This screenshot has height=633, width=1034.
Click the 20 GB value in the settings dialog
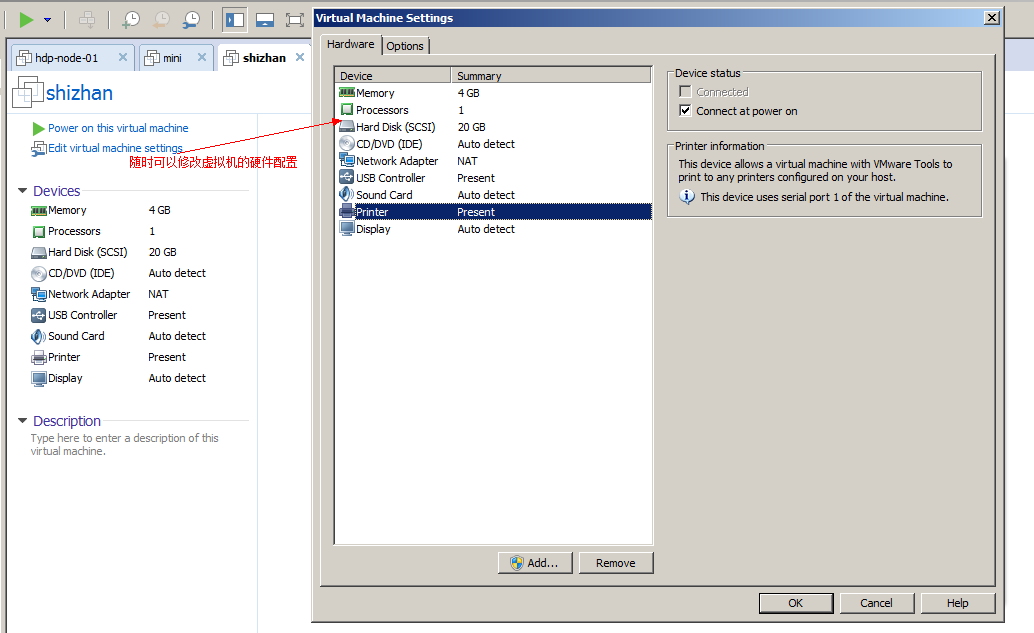(x=471, y=127)
